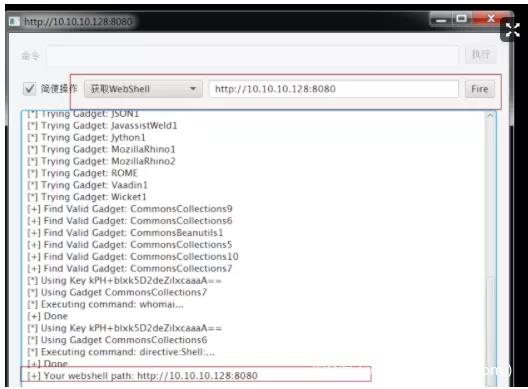Image resolution: width=528 pixels, height=389 pixels.
Task: Maximize the window
Action: click(462, 19)
